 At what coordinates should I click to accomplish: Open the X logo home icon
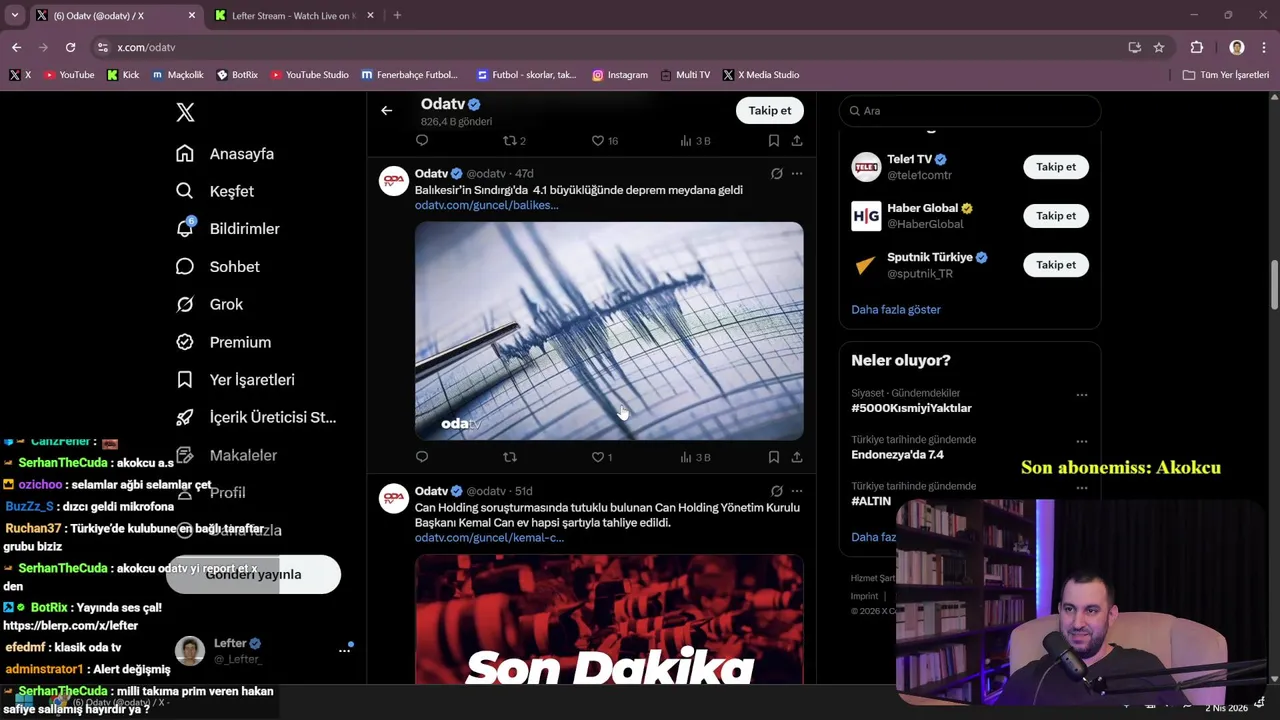pos(185,112)
